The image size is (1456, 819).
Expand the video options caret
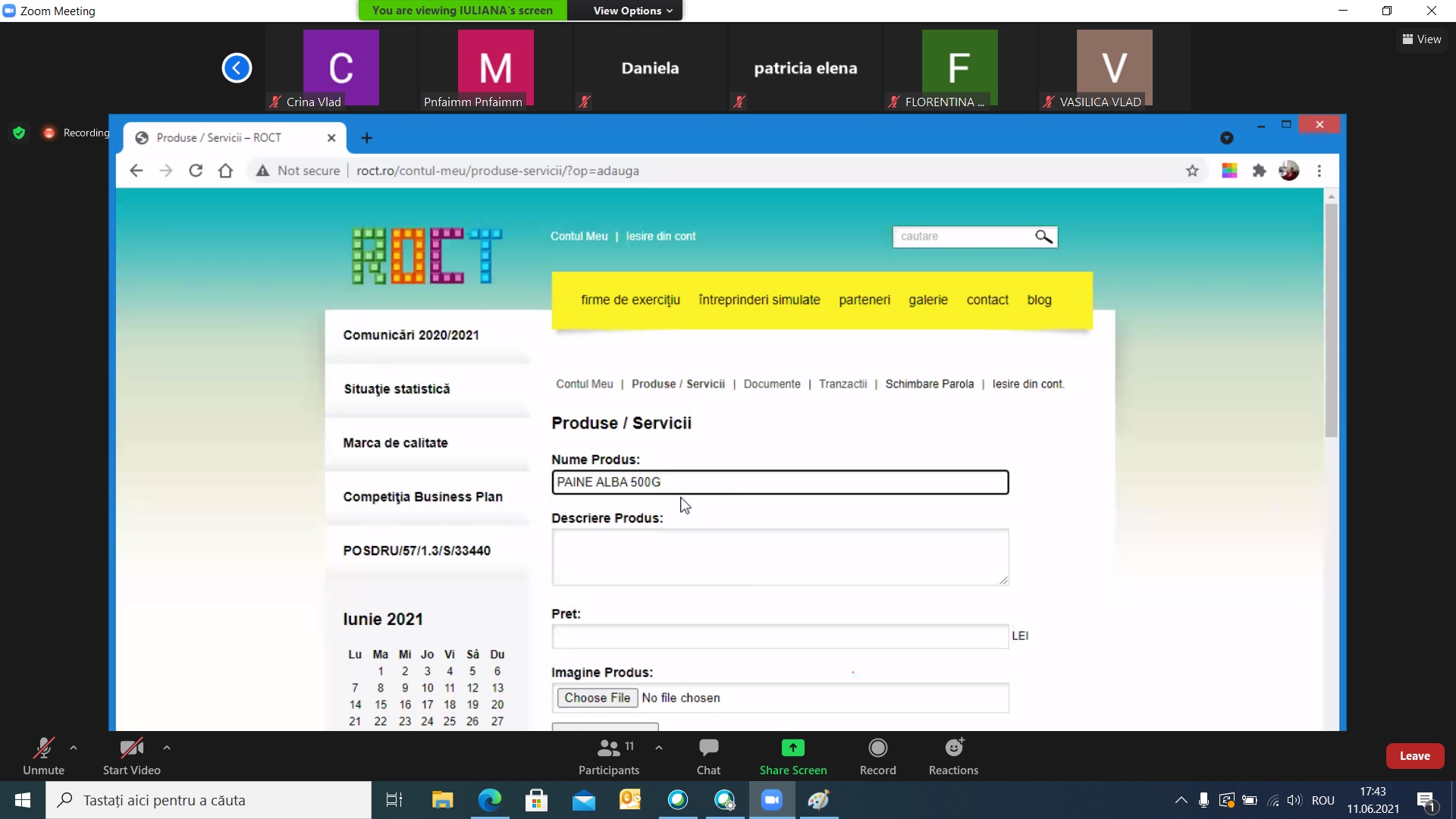167,748
